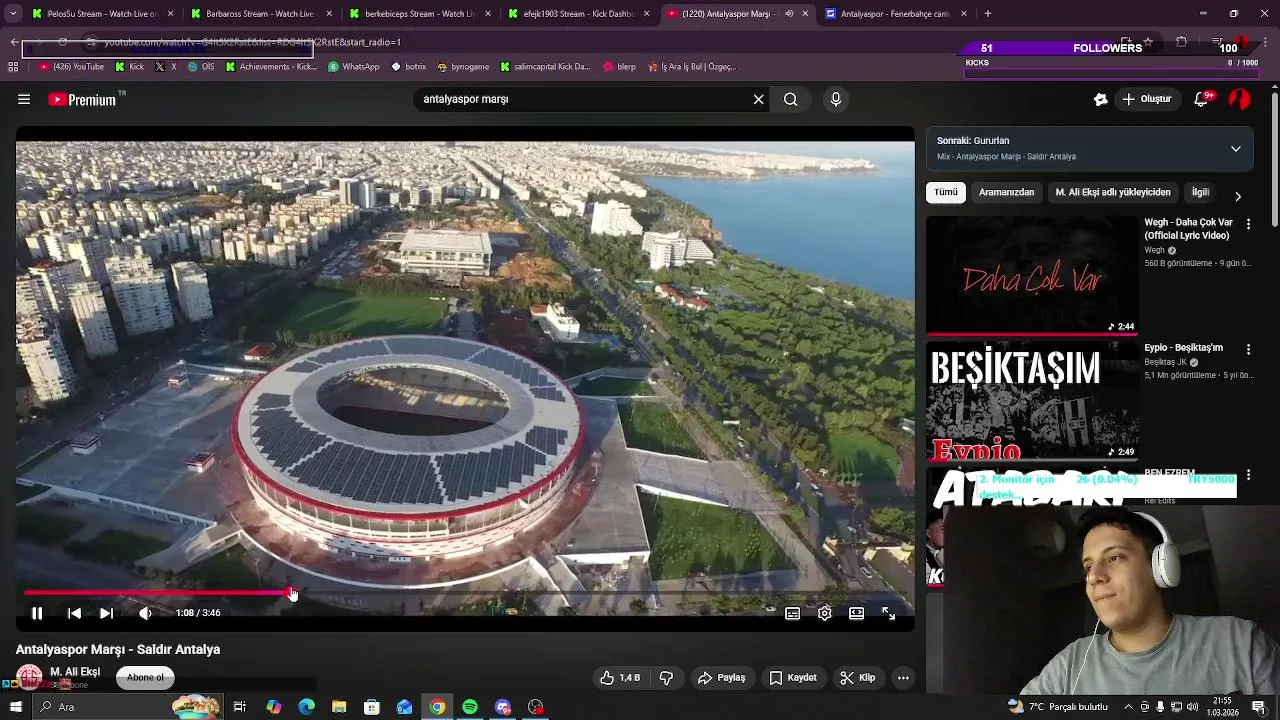Open the Kick bookmark

pos(130,67)
